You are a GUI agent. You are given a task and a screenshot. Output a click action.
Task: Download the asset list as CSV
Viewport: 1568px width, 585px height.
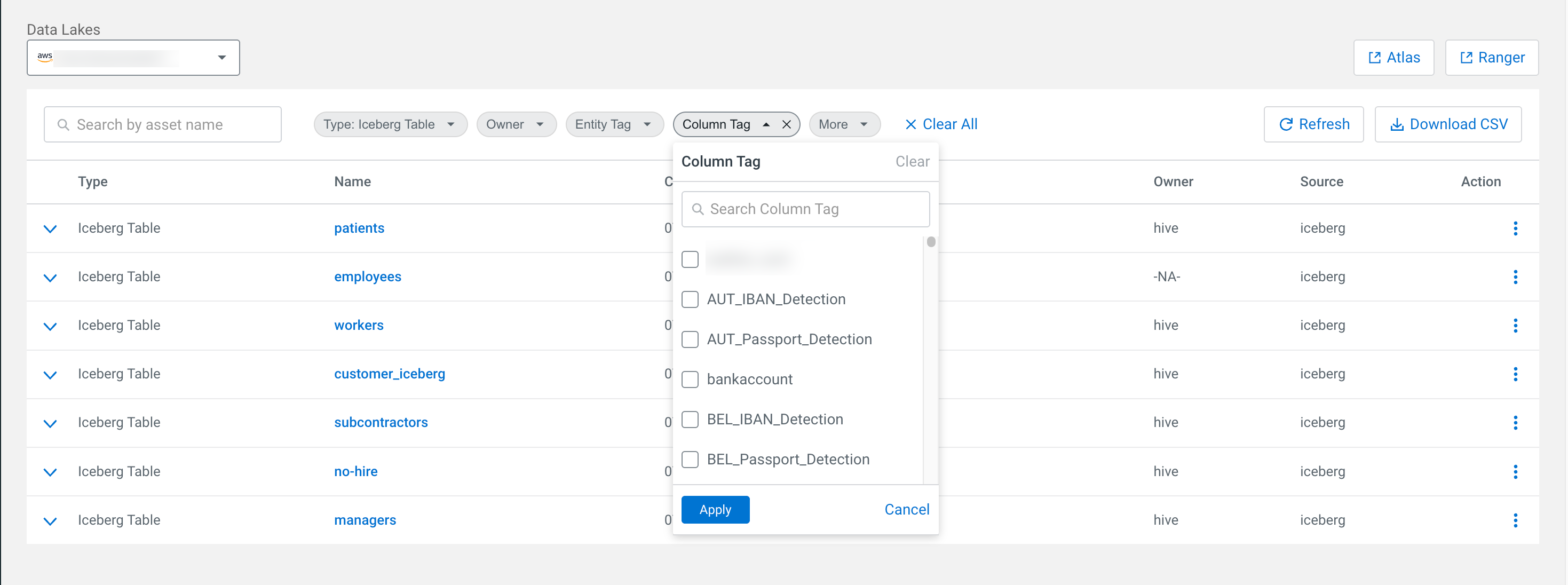pos(1447,125)
